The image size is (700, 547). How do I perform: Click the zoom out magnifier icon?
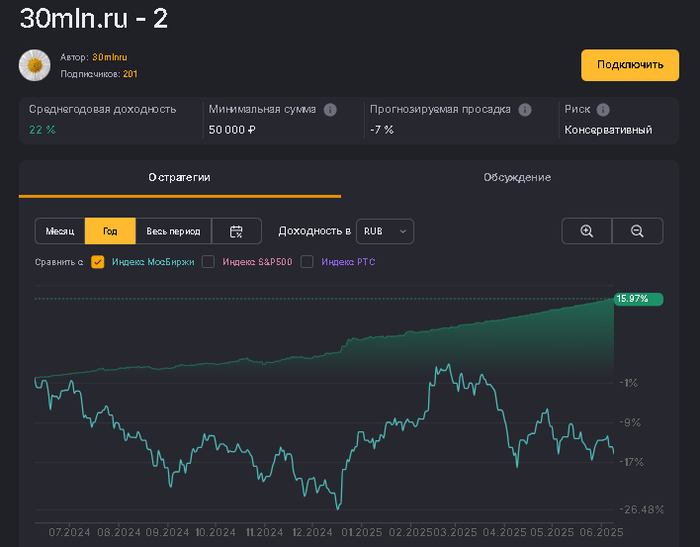click(637, 231)
